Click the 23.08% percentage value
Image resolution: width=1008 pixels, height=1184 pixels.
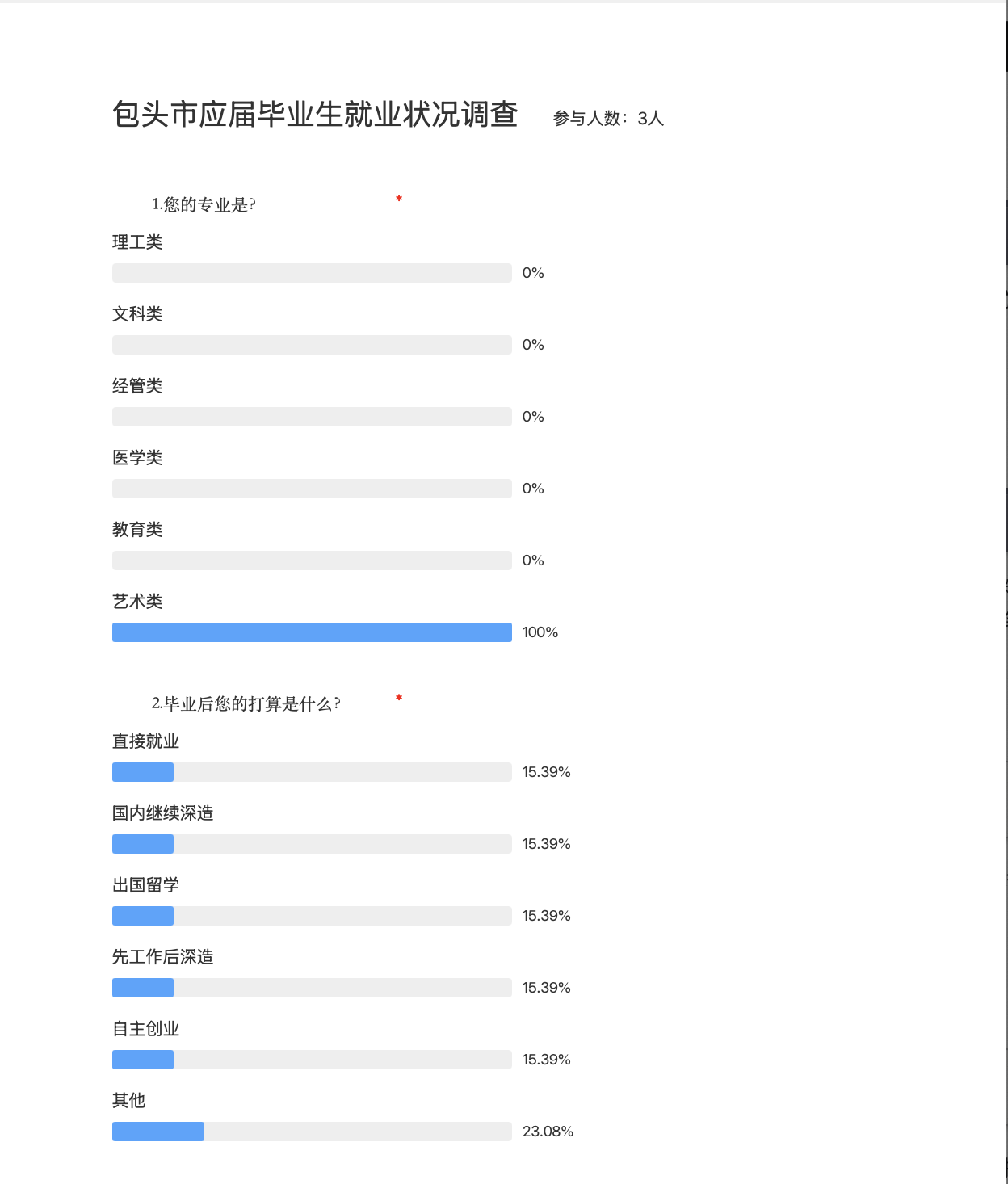(x=548, y=1132)
